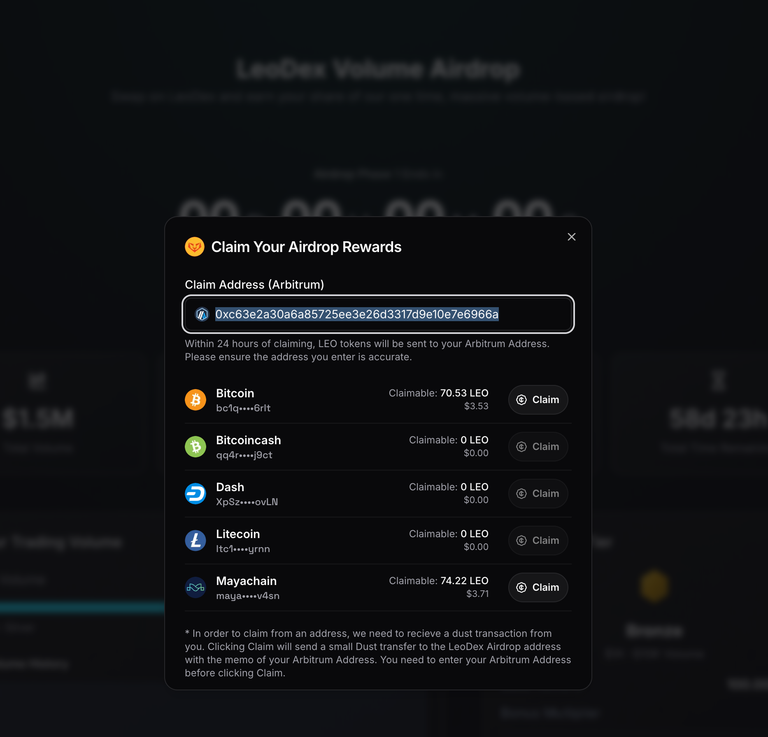This screenshot has height=737, width=768.
Task: Close the Claim Your Airdrop Rewards dialog
Action: (x=571, y=237)
